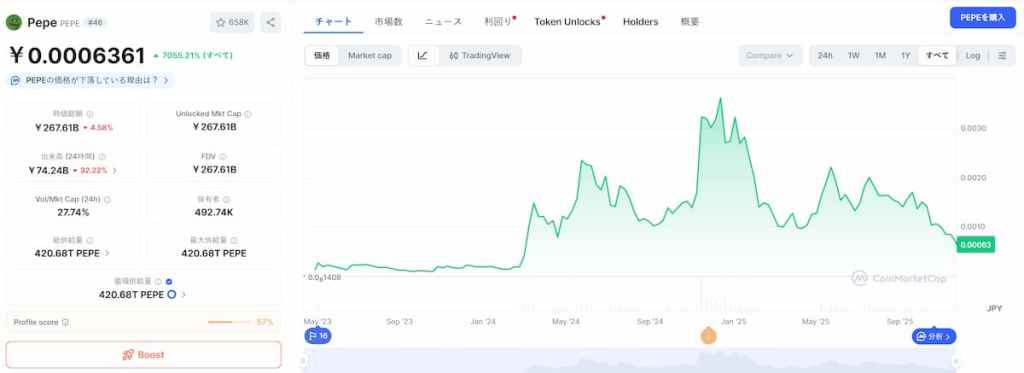Image resolution: width=1024 pixels, height=373 pixels.
Task: Open the PEPEの価格が下落している理由は？ link
Action: [91, 80]
